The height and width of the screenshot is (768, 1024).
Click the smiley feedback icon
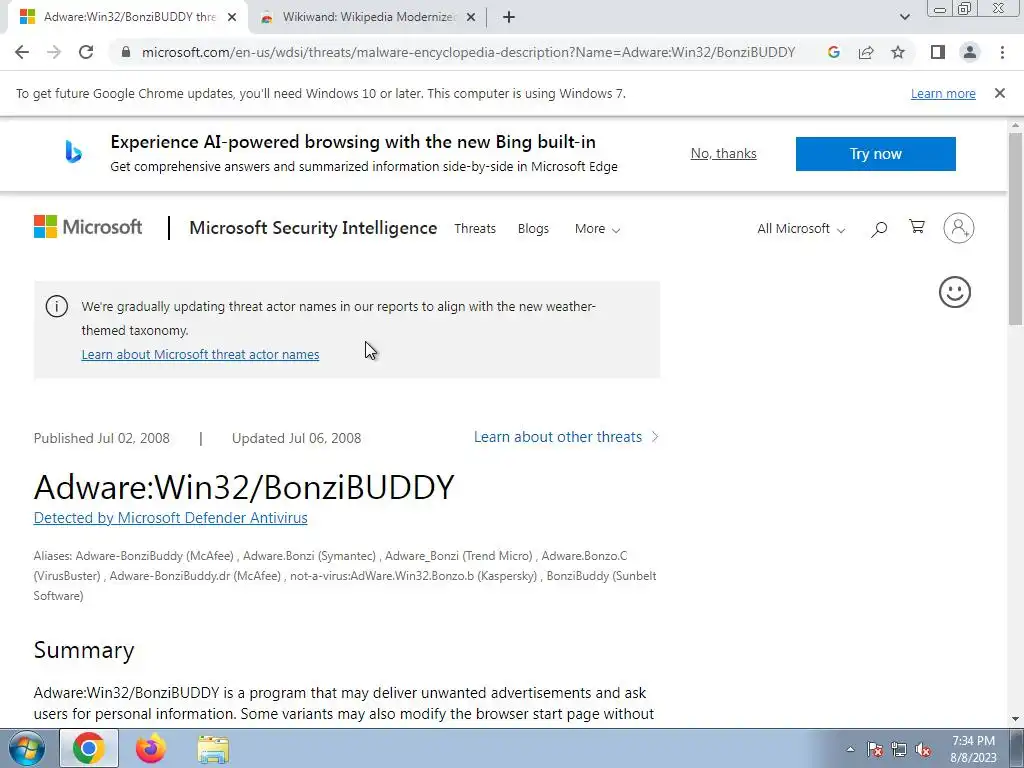pos(955,292)
